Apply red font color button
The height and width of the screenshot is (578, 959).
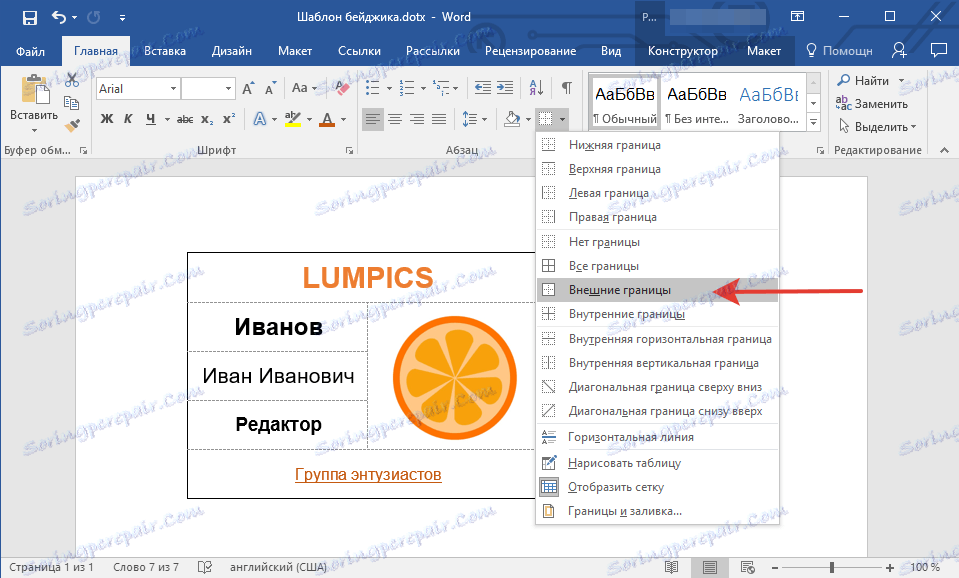(327, 119)
